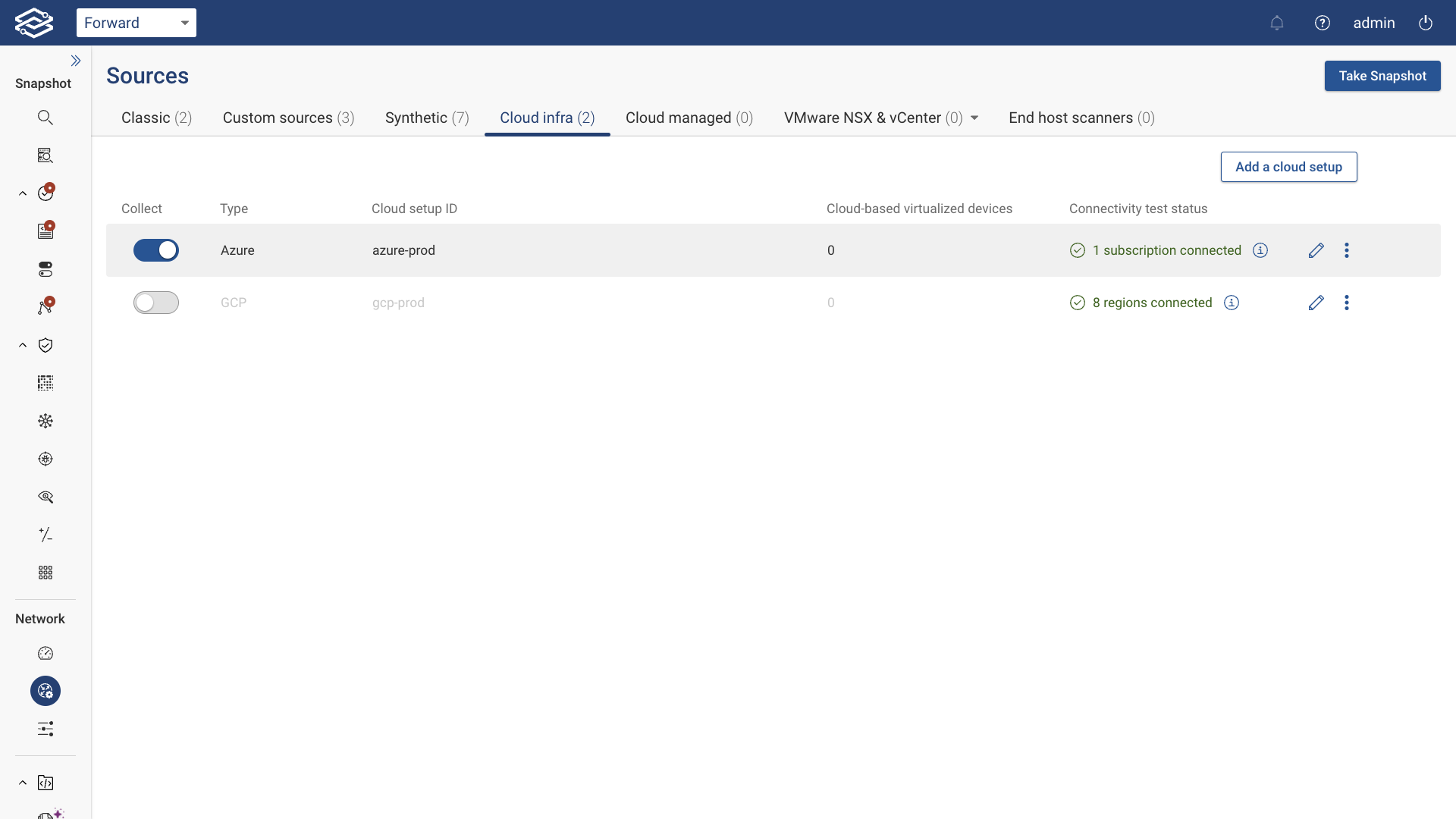Disable Collect for the Azure source

pos(156,250)
